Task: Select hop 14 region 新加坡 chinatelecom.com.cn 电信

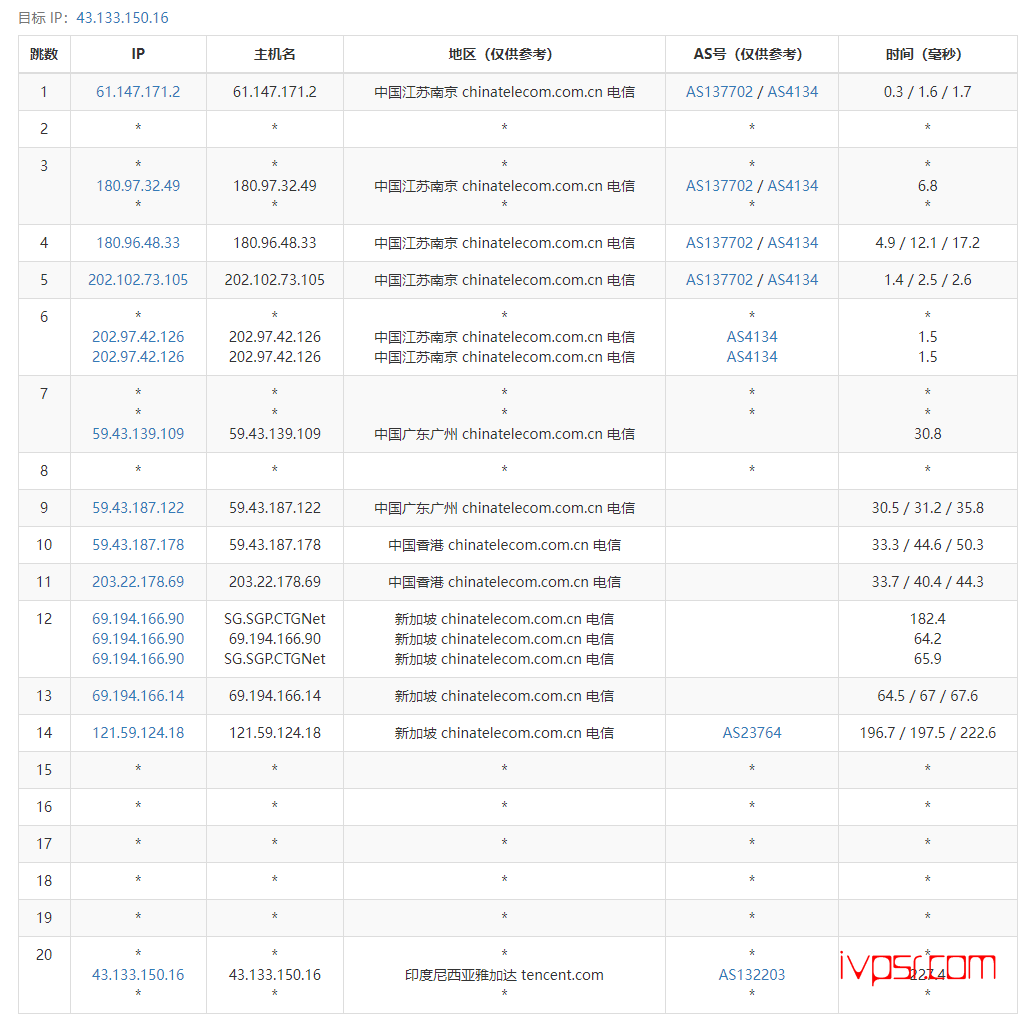Action: click(504, 733)
